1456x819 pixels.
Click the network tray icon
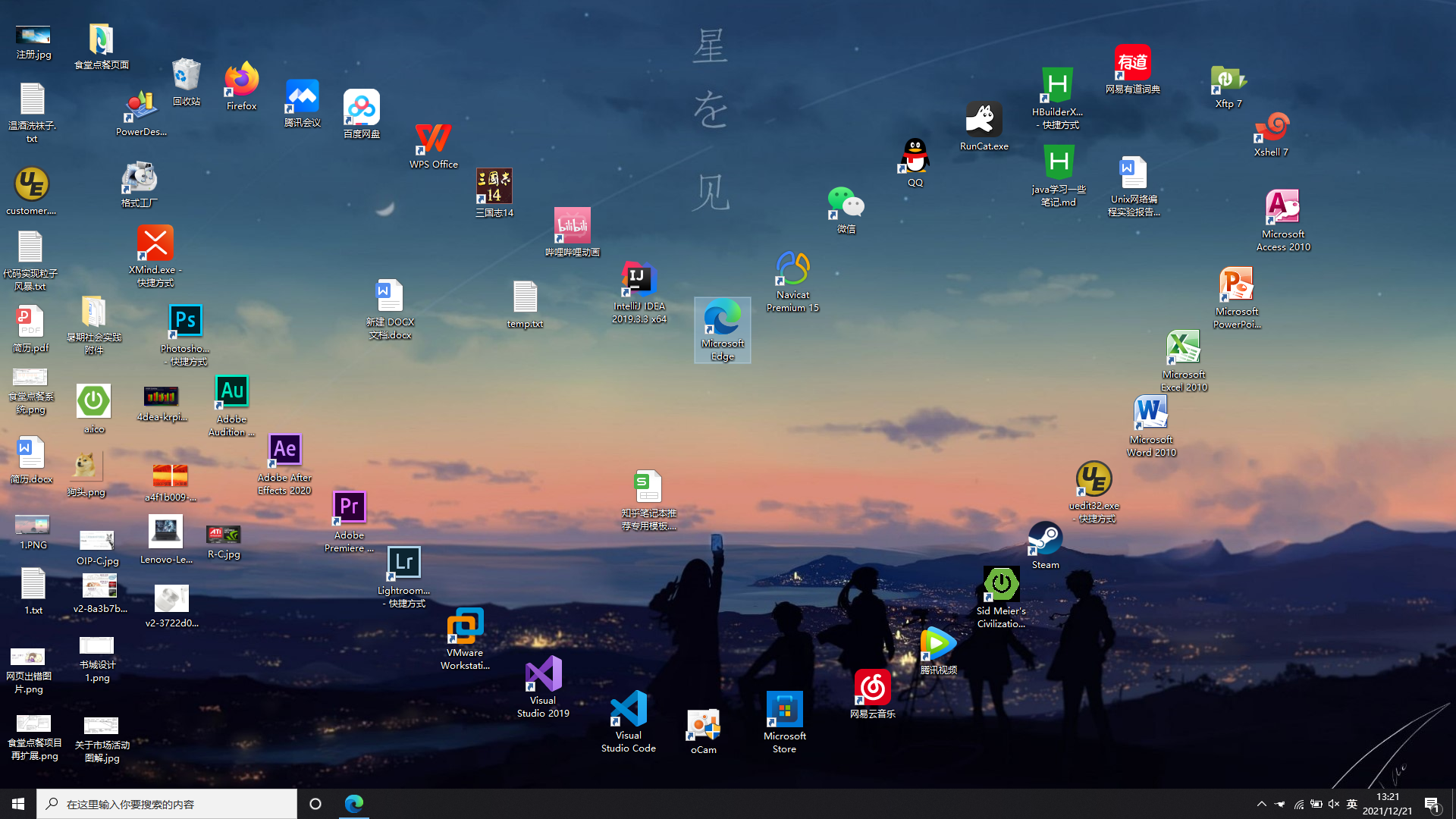pos(1299,804)
